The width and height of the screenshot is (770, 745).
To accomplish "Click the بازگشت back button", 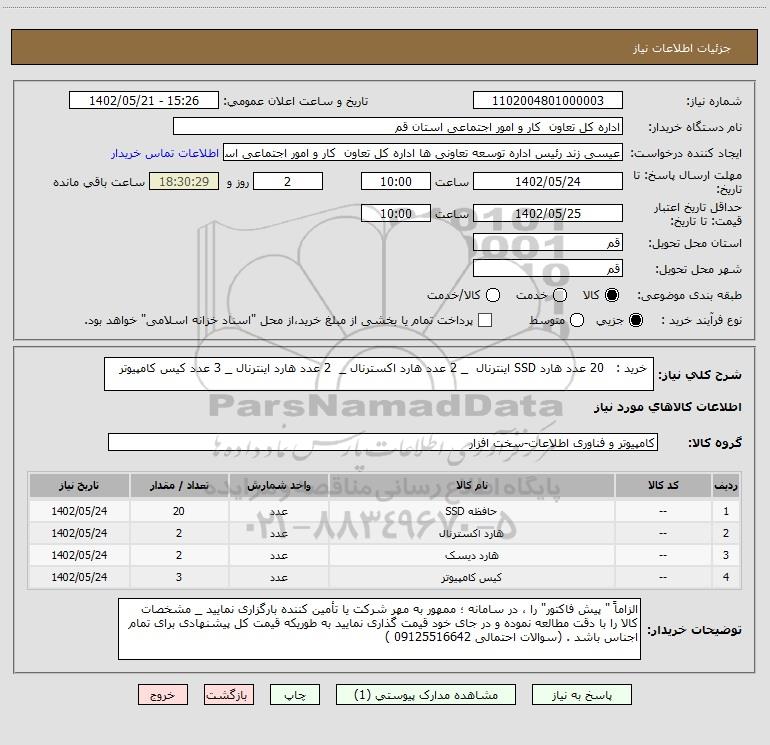I will pyautogui.click(x=229, y=695).
